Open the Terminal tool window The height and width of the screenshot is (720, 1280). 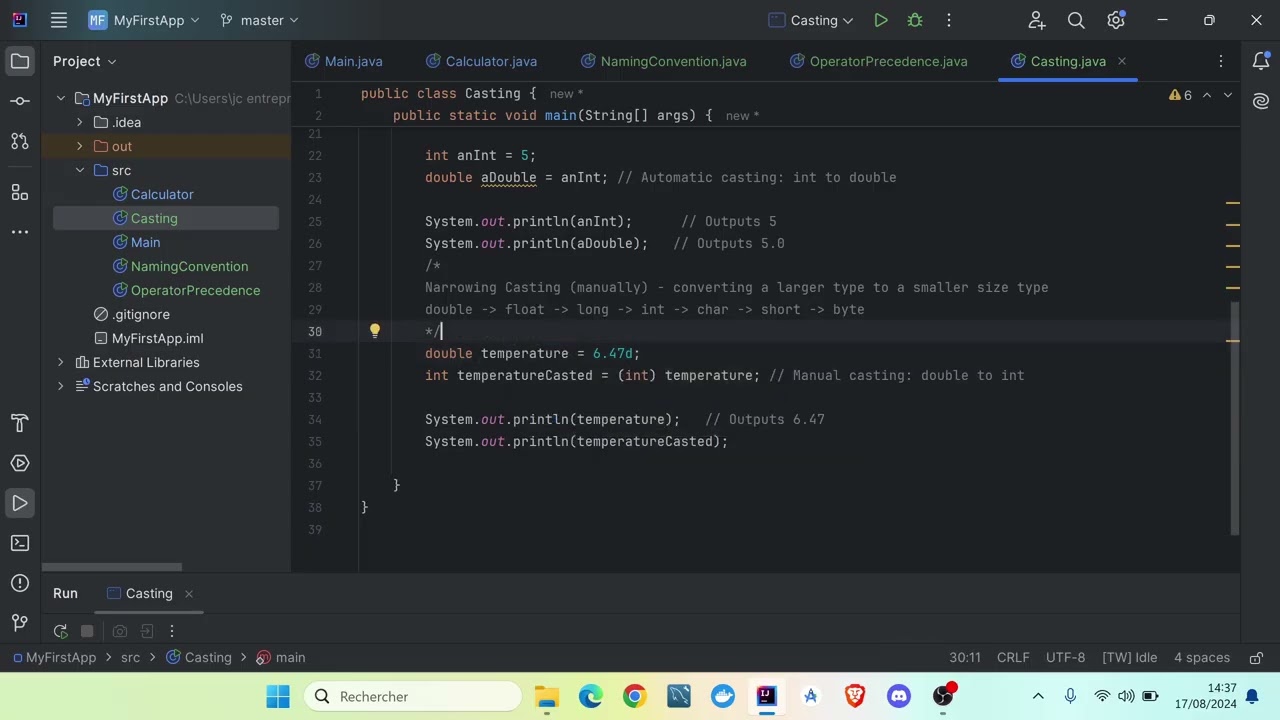coord(20,543)
